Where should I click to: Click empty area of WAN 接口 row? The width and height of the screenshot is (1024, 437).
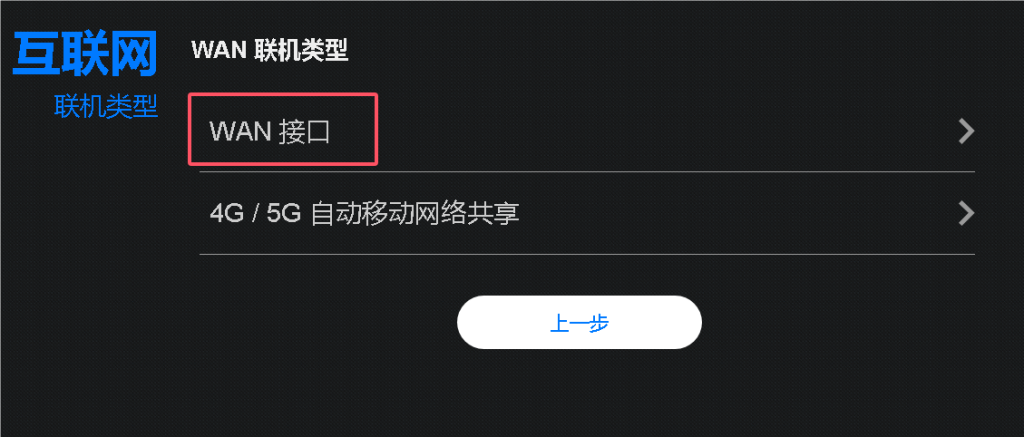click(653, 131)
